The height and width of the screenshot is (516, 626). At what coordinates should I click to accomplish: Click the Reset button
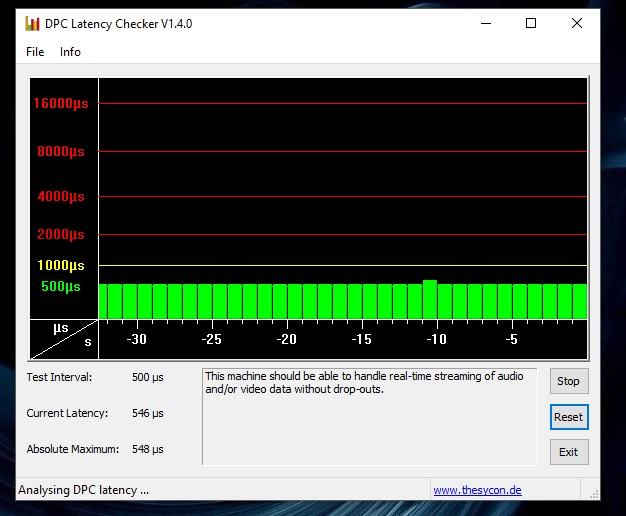click(569, 417)
